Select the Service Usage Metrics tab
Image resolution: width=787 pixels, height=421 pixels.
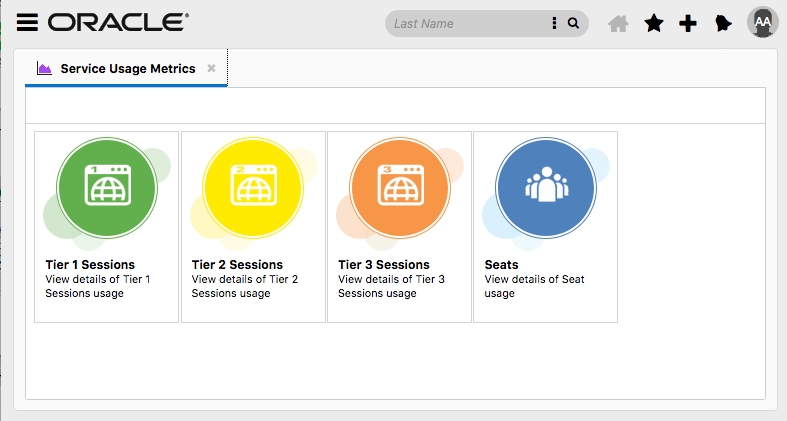[127, 69]
